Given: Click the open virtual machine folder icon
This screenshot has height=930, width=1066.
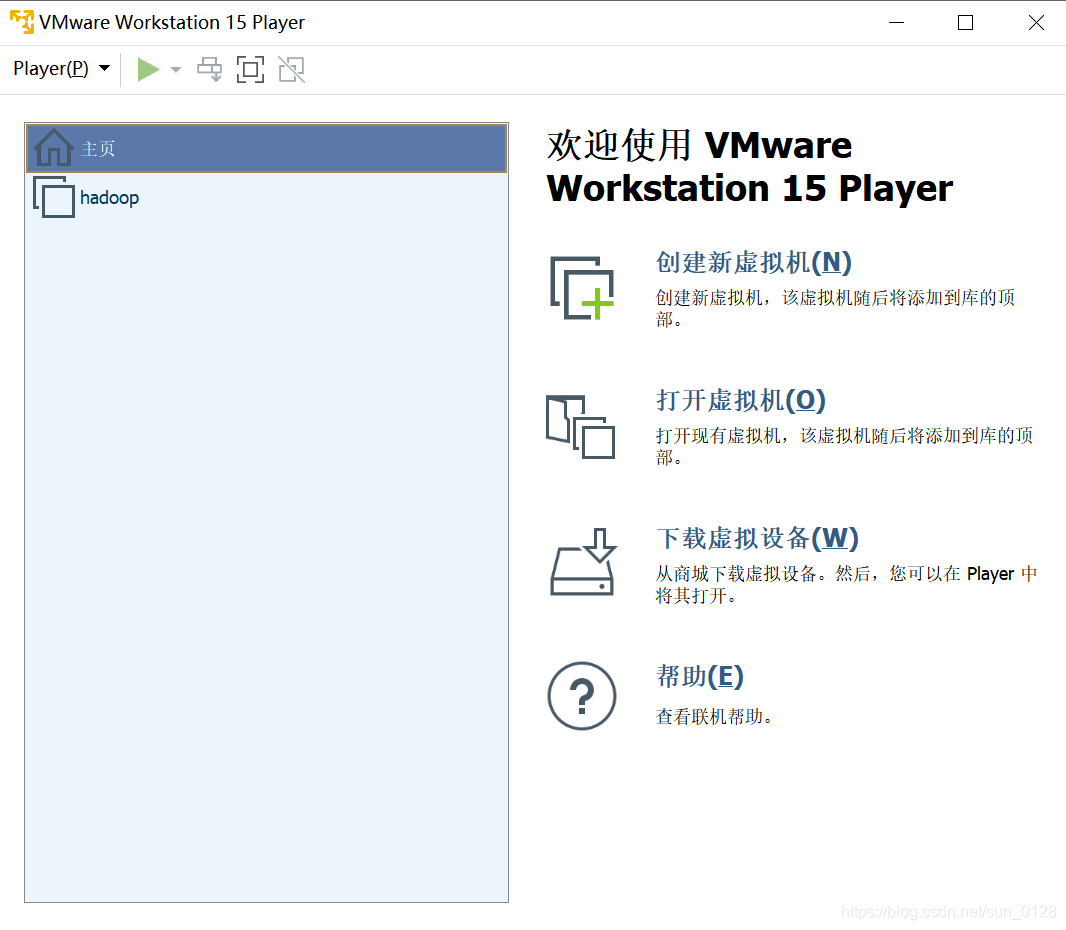Looking at the screenshot, I should point(581,427).
